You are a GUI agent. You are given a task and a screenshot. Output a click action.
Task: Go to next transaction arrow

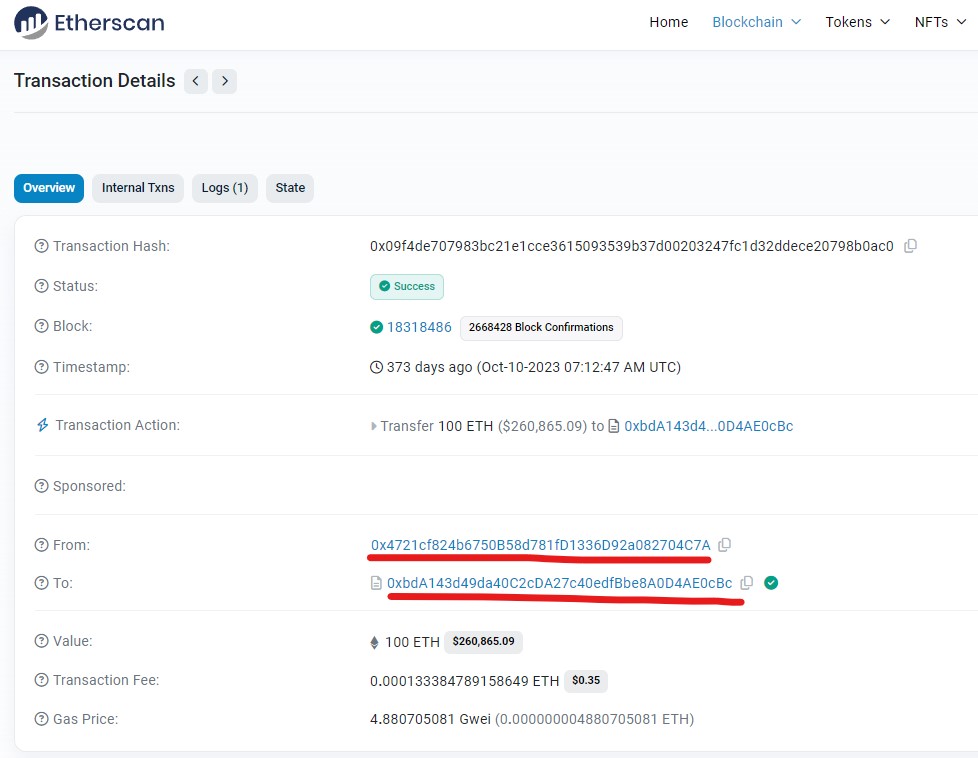[x=225, y=81]
